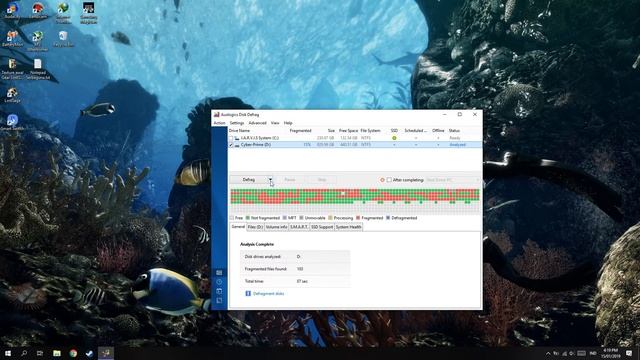Sort by the Fragmented column header
640x360 pixels.
click(x=300, y=131)
